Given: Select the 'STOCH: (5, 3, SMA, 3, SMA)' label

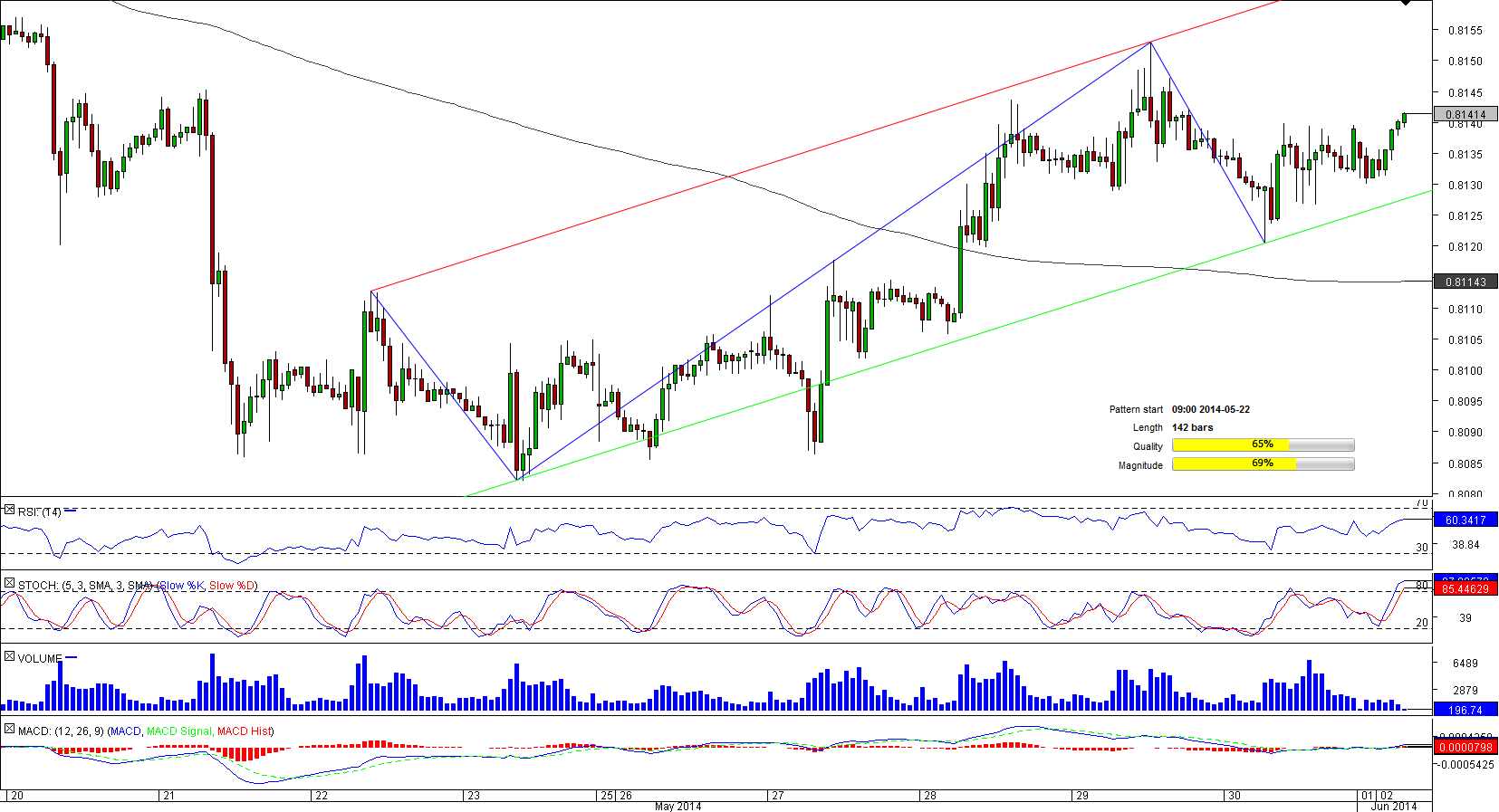Looking at the screenshot, I should 85,586.
